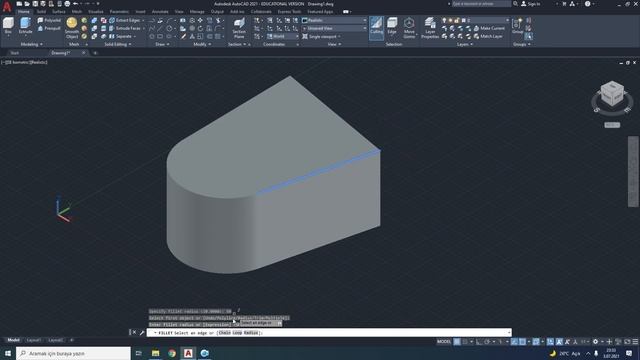640x360 pixels.
Task: Close the command line with X
Action: 134,332
